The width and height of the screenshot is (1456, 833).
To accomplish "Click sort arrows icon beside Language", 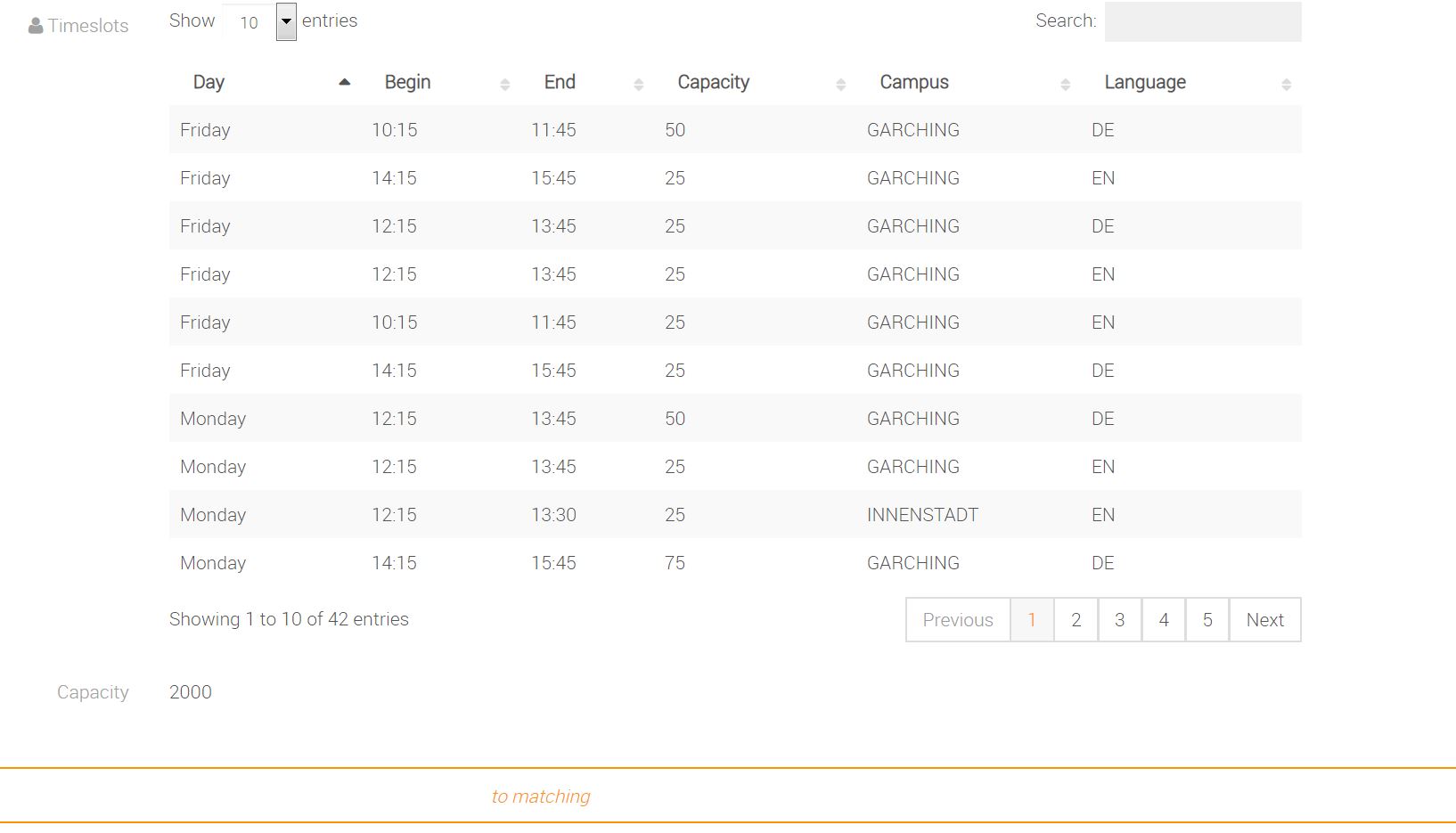I will pyautogui.click(x=1287, y=84).
